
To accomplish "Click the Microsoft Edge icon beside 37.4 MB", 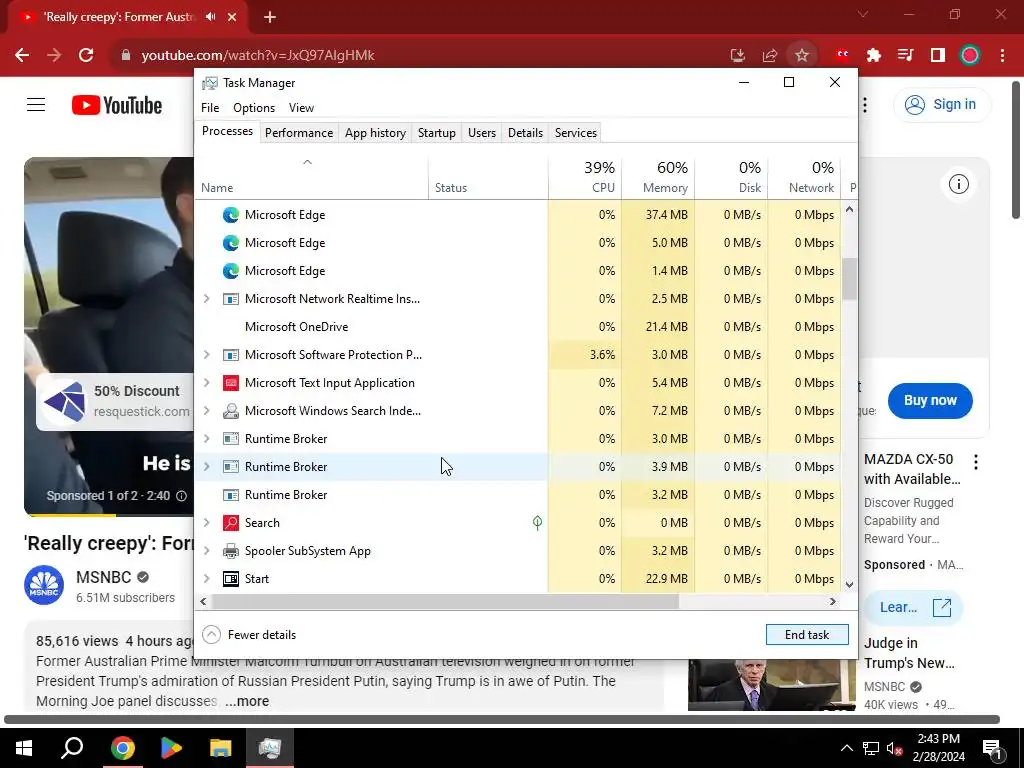I will pos(231,215).
